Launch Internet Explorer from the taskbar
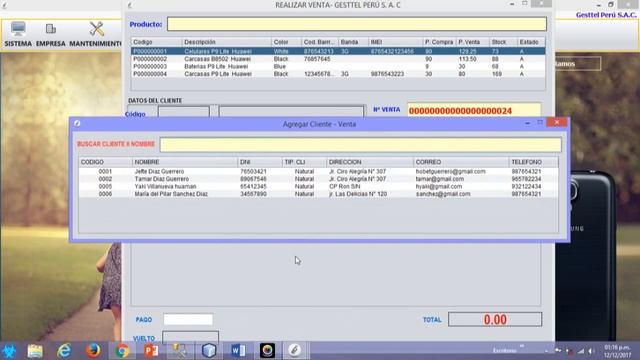The width and height of the screenshot is (640, 360). (x=64, y=351)
